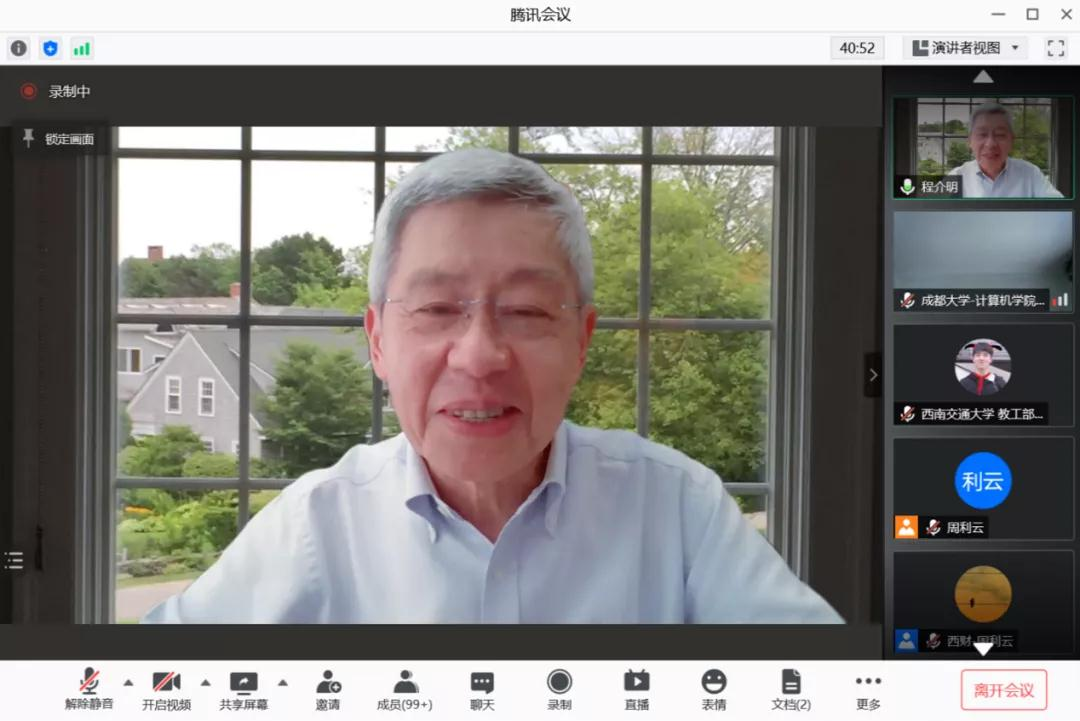Click 离开会议 to leave meeting
Image resolution: width=1080 pixels, height=721 pixels.
tap(1003, 690)
